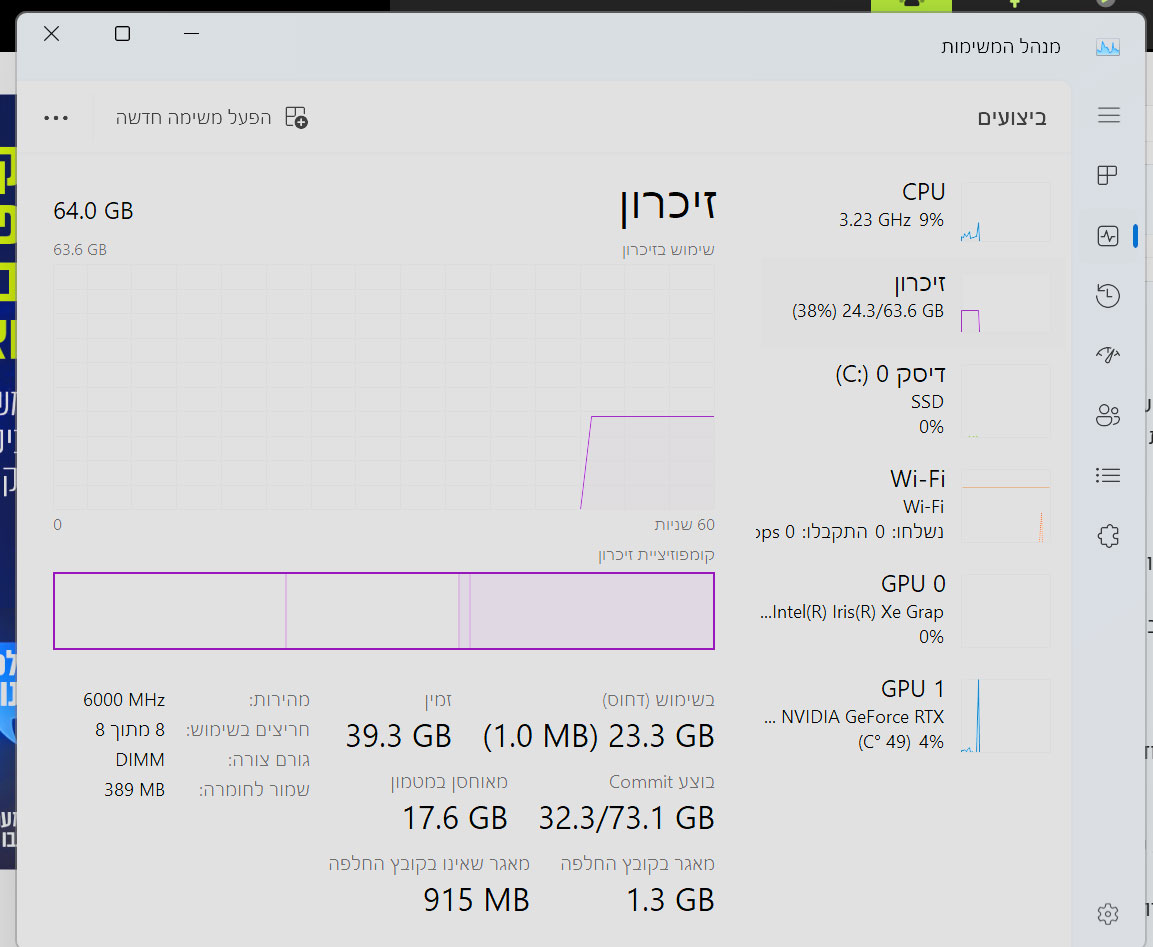Select GPU 0 Intel Iris Xe

click(x=906, y=610)
